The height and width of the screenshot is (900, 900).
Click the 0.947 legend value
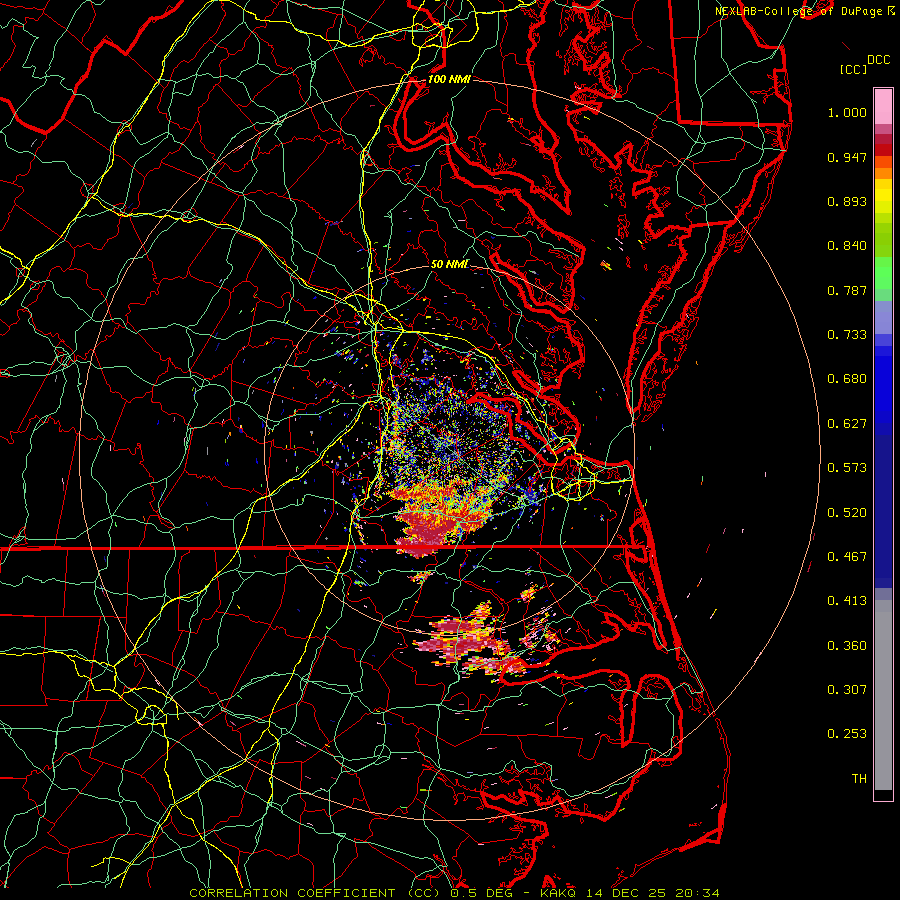(847, 157)
